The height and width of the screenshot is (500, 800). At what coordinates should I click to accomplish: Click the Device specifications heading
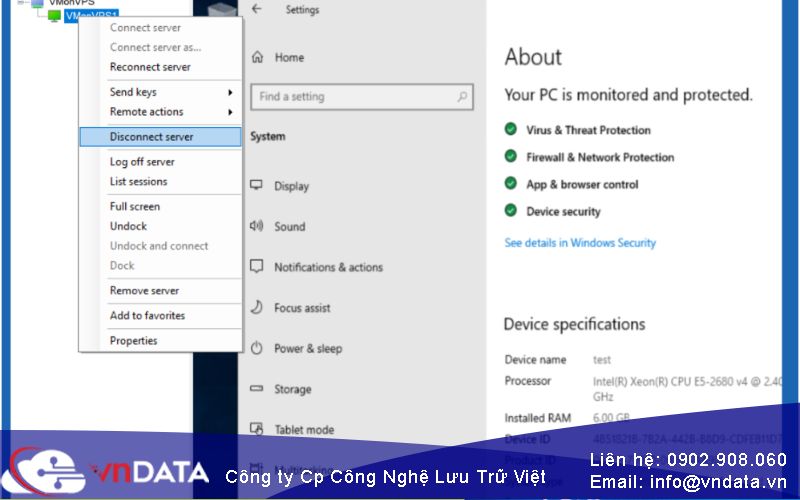point(574,324)
